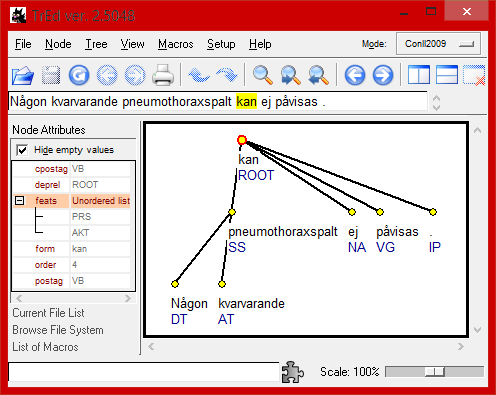The image size is (496, 395).
Task: Collapse the feats attribute list
Action: [x=20, y=201]
